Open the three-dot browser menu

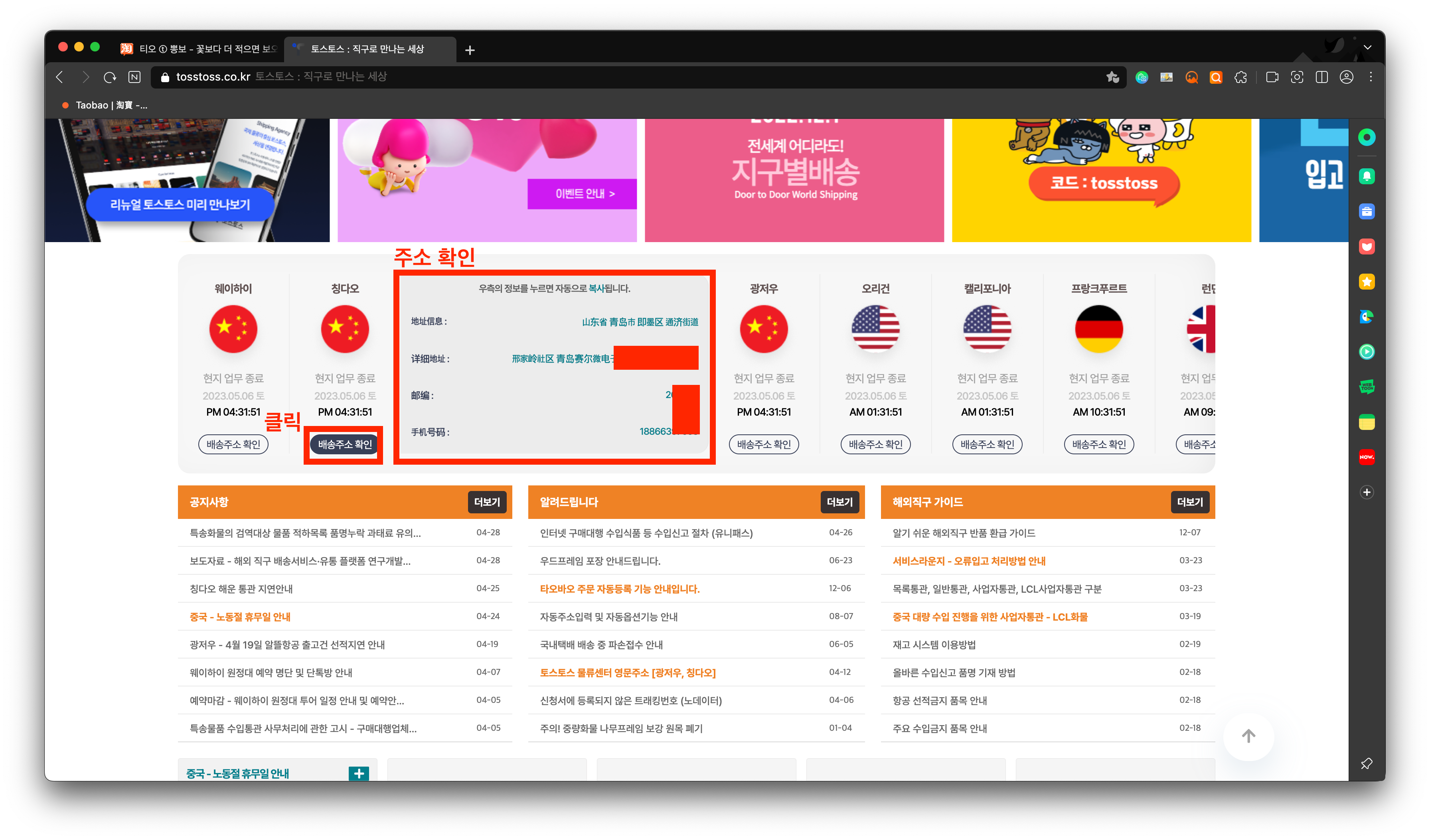(x=1372, y=77)
